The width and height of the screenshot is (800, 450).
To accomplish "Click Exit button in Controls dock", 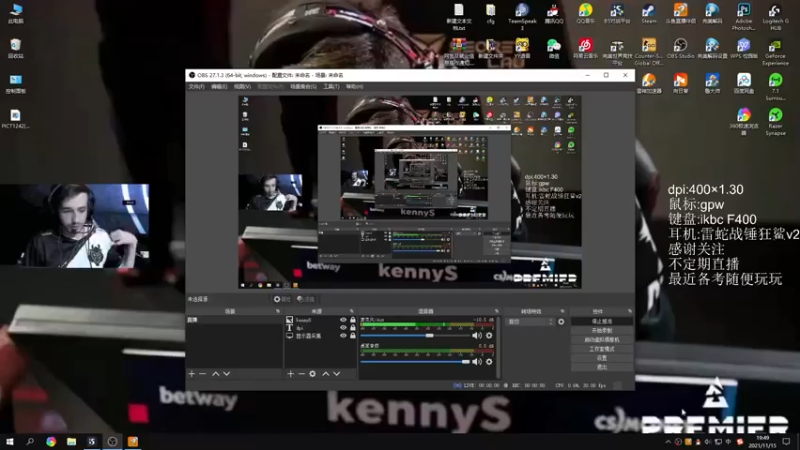I will [602, 367].
